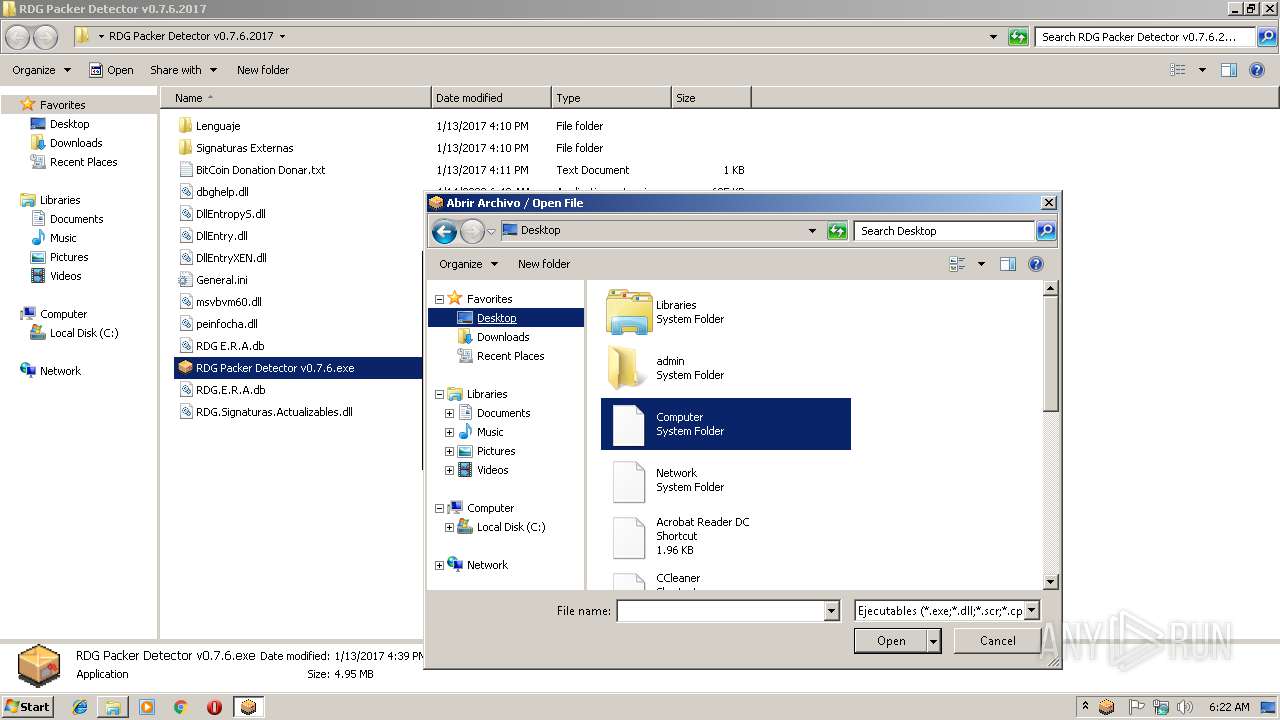The height and width of the screenshot is (720, 1280).
Task: Toggle preview pane icon in Open File dialog
Action: [x=1008, y=264]
